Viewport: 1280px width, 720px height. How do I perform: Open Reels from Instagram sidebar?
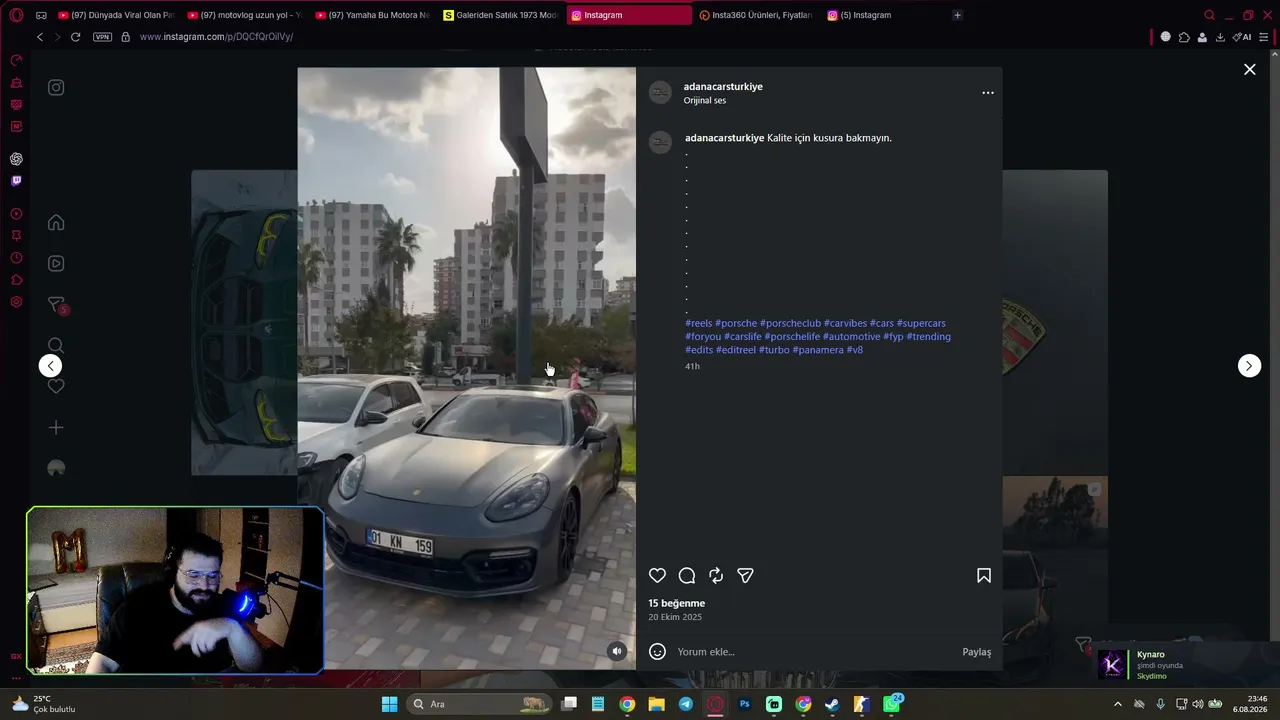point(56,264)
